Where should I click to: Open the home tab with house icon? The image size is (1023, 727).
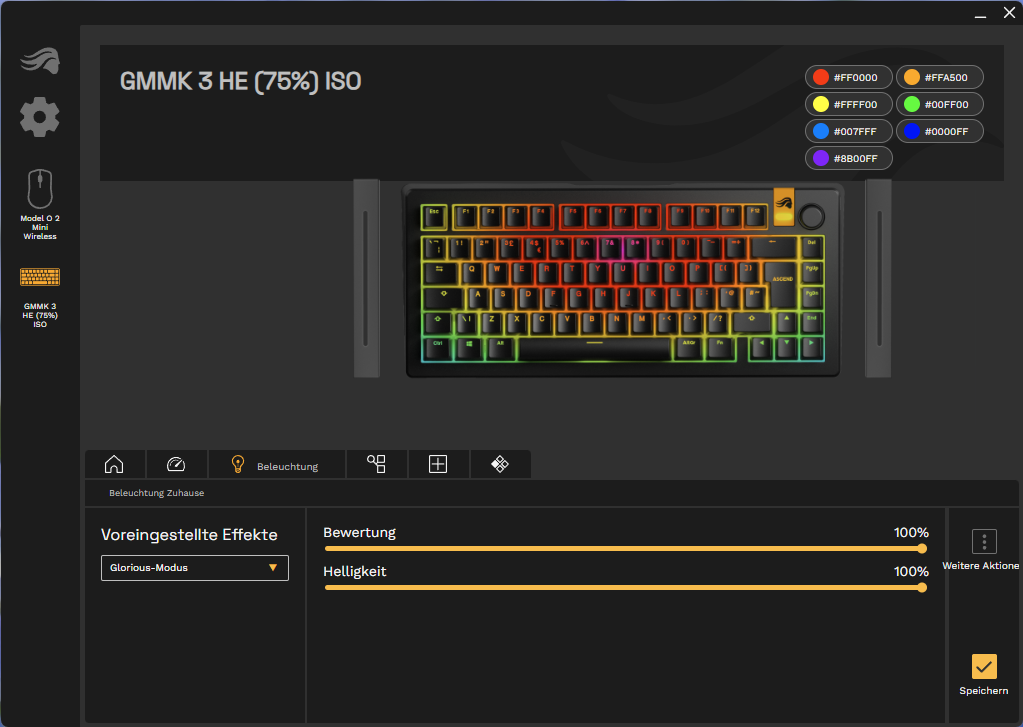tap(114, 464)
